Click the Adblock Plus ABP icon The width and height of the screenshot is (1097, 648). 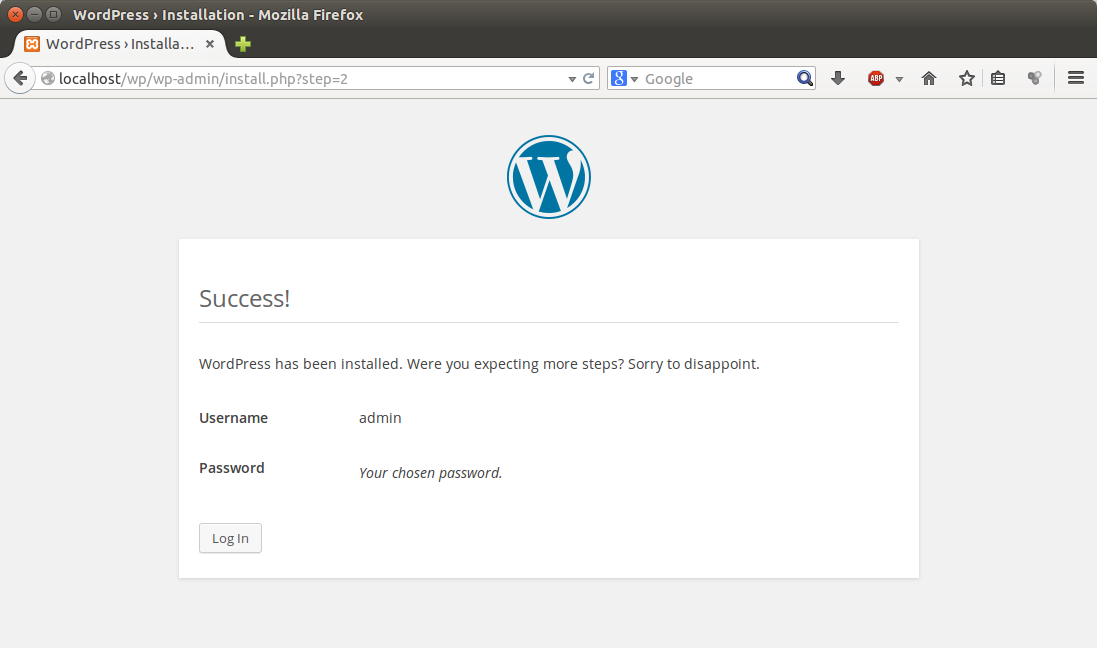[876, 78]
